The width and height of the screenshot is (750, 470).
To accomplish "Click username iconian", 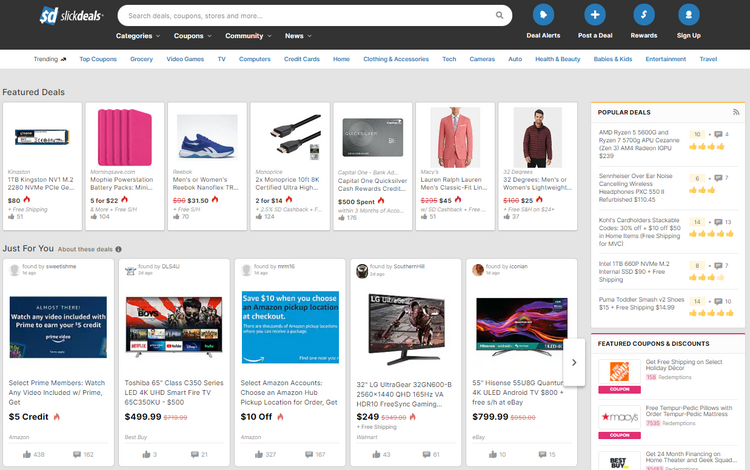I will click(517, 267).
